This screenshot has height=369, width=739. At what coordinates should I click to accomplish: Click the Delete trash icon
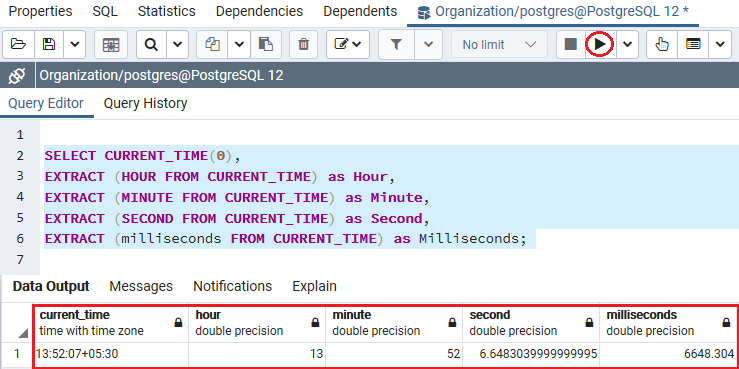[304, 45]
